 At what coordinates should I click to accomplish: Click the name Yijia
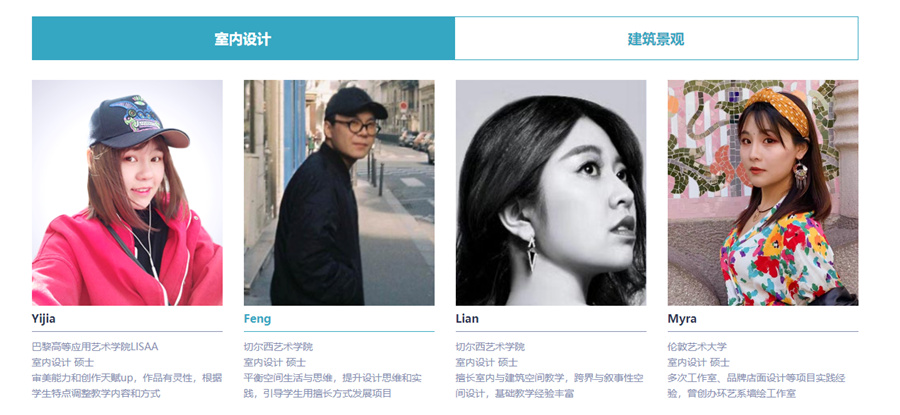coord(44,319)
